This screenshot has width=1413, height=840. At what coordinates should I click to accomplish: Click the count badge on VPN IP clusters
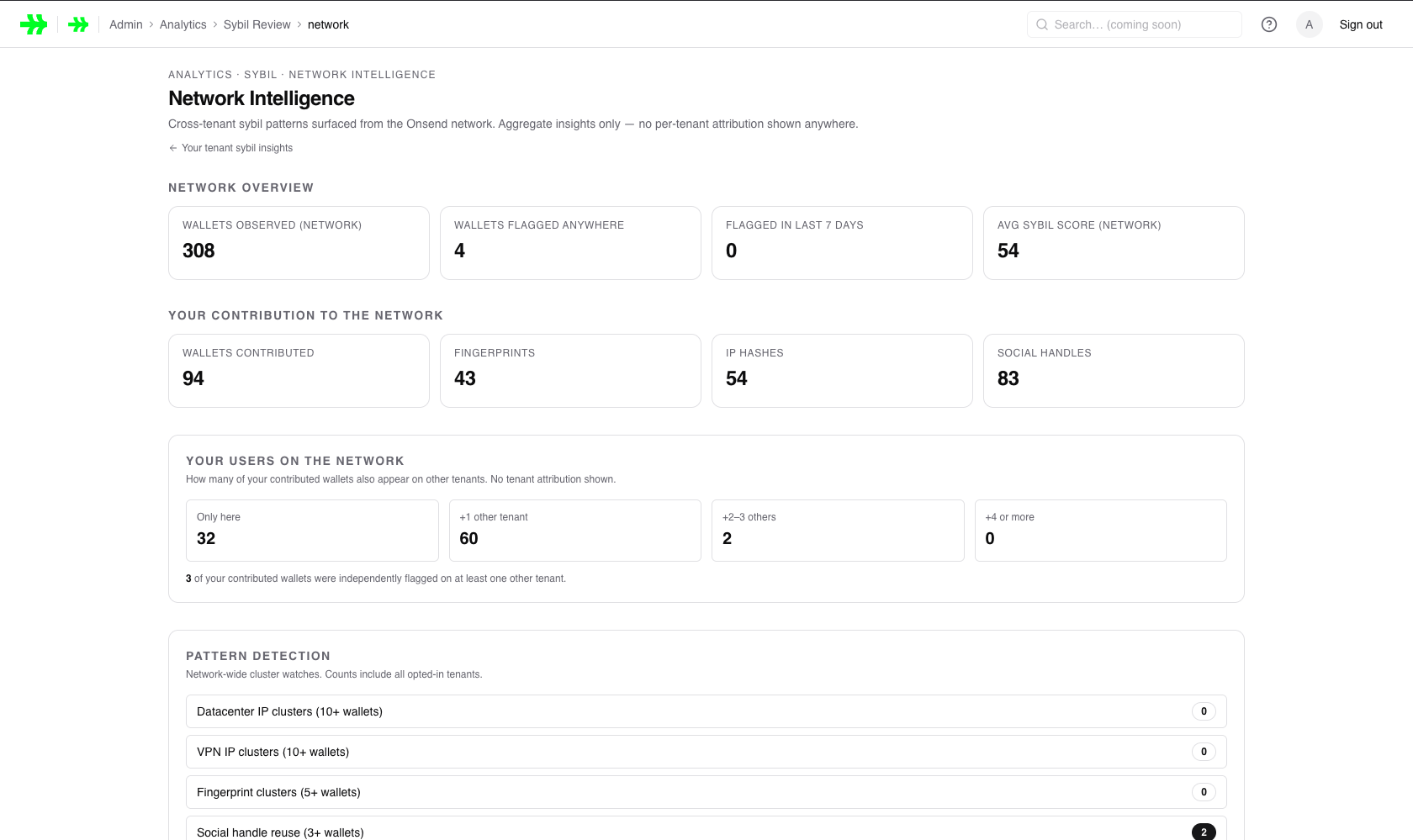click(1204, 752)
